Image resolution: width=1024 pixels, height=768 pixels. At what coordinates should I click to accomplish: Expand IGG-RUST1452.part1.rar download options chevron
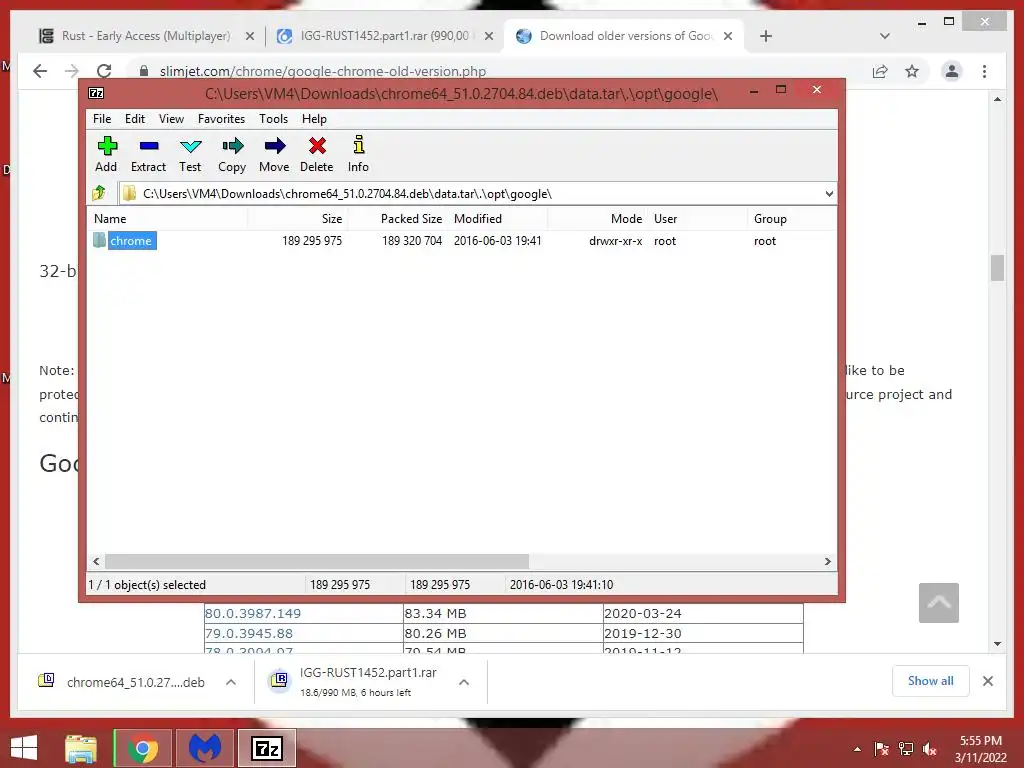(x=464, y=682)
